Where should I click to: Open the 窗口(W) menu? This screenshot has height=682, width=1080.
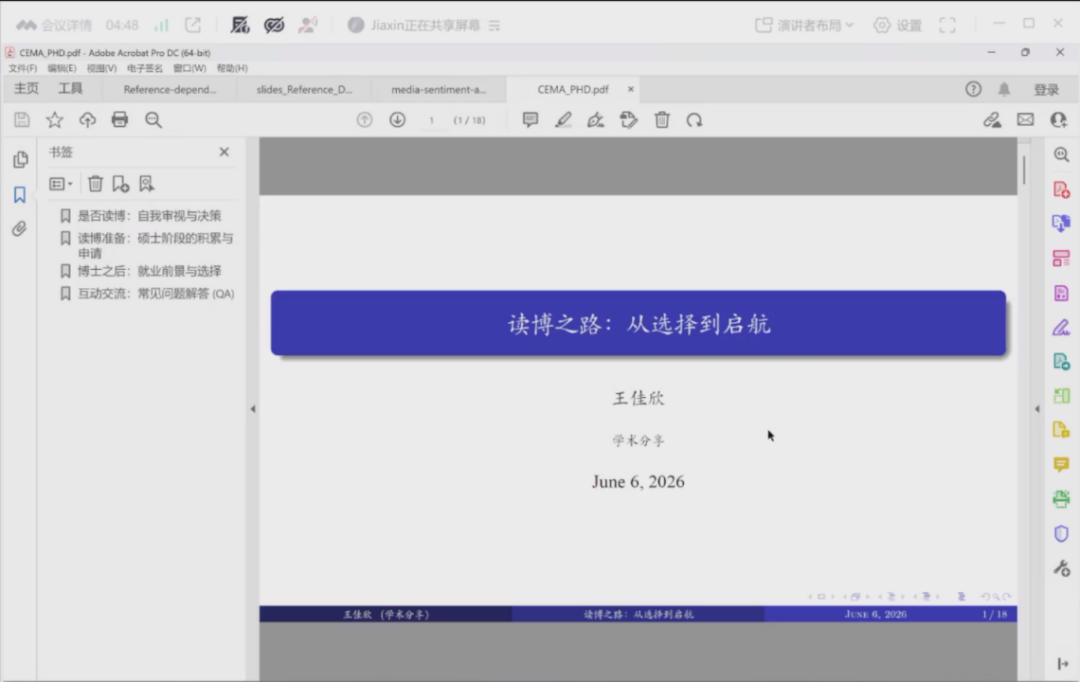[x=189, y=68]
